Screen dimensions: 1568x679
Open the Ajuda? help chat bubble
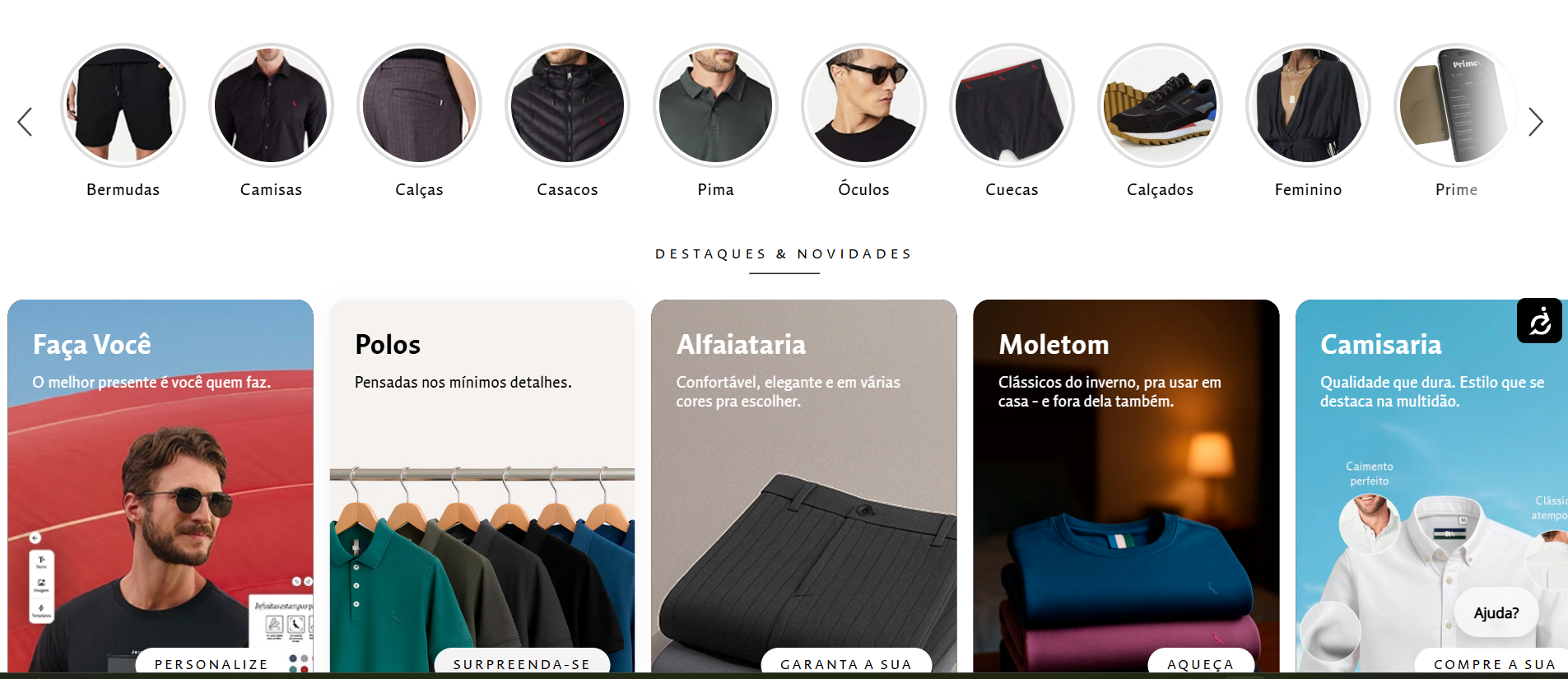[1496, 612]
